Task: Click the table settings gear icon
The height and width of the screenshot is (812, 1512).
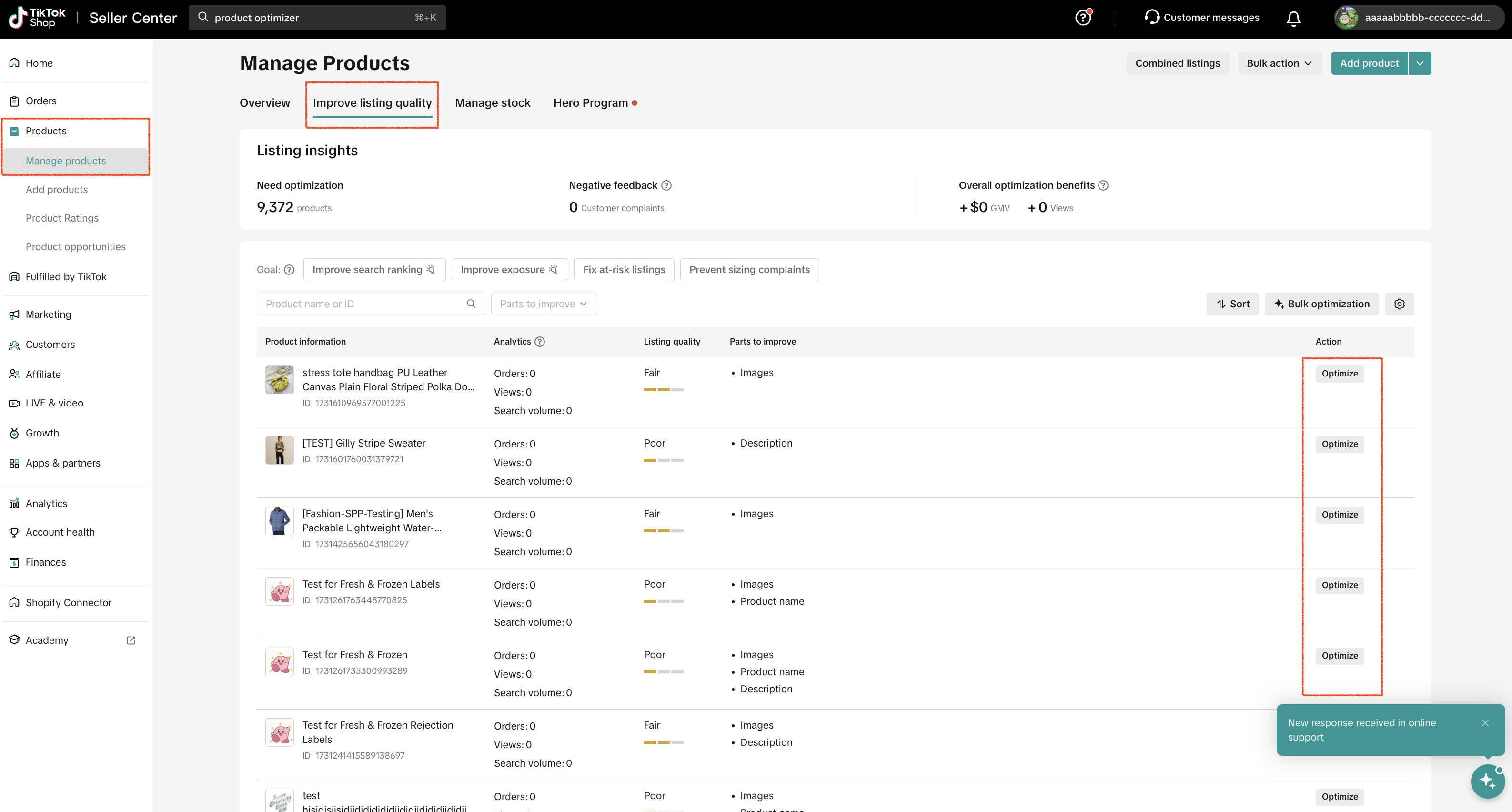Action: point(1399,304)
